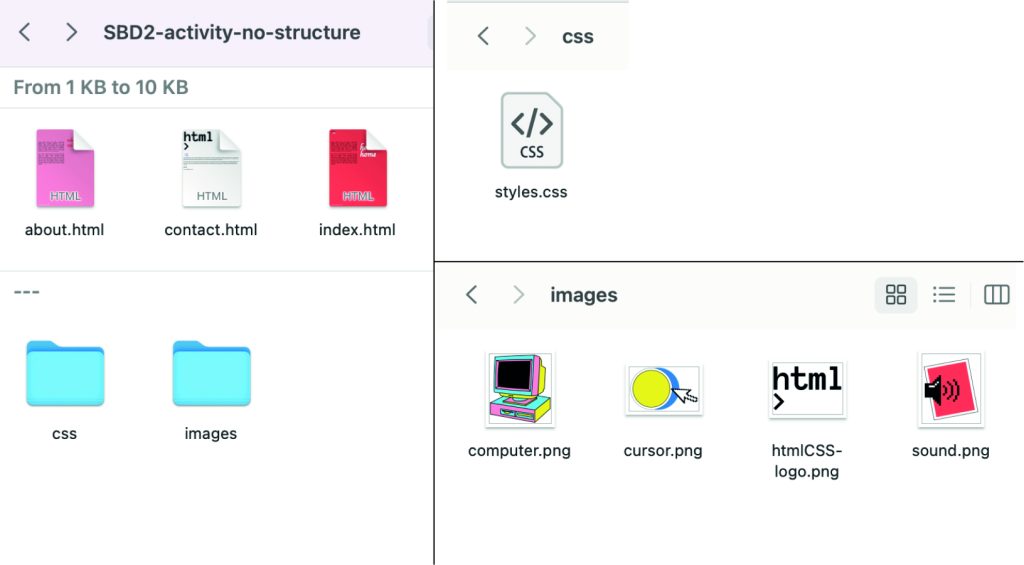The height and width of the screenshot is (565, 1024).
Task: Select the red index.html file icon
Action: click(358, 169)
